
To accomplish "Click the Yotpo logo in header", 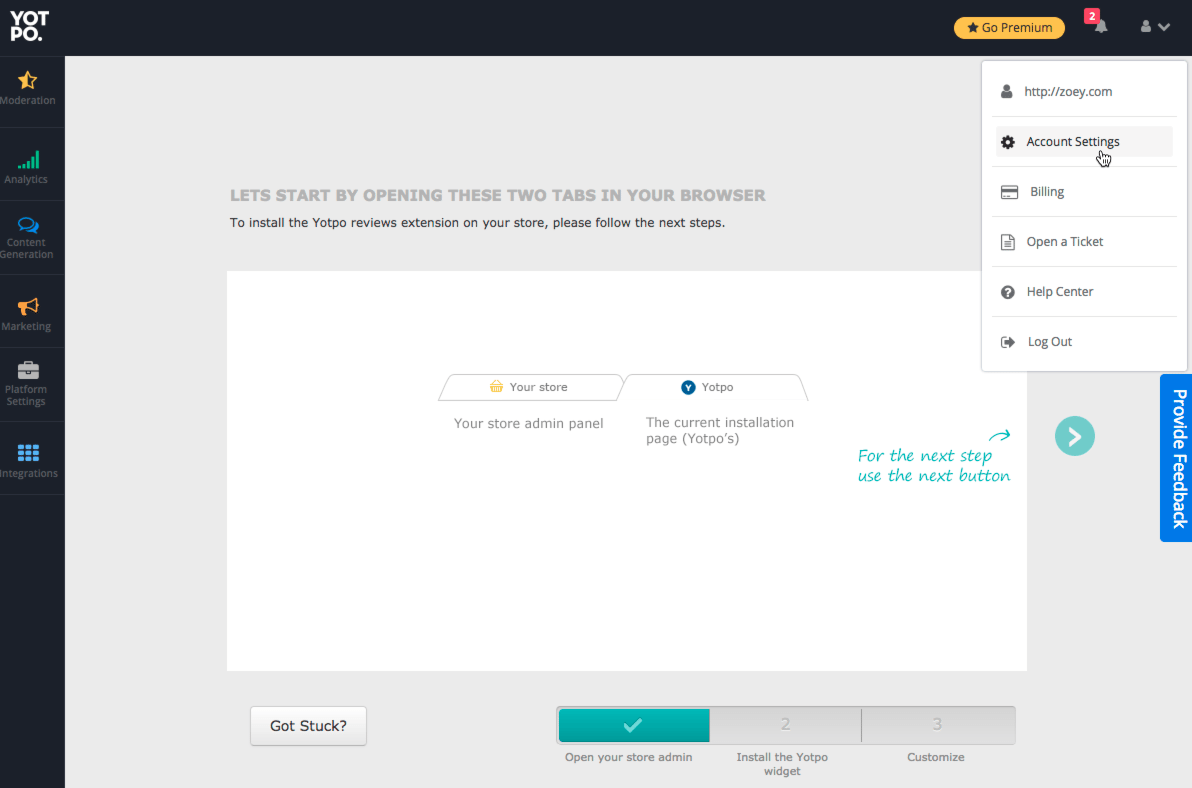I will tap(30, 27).
